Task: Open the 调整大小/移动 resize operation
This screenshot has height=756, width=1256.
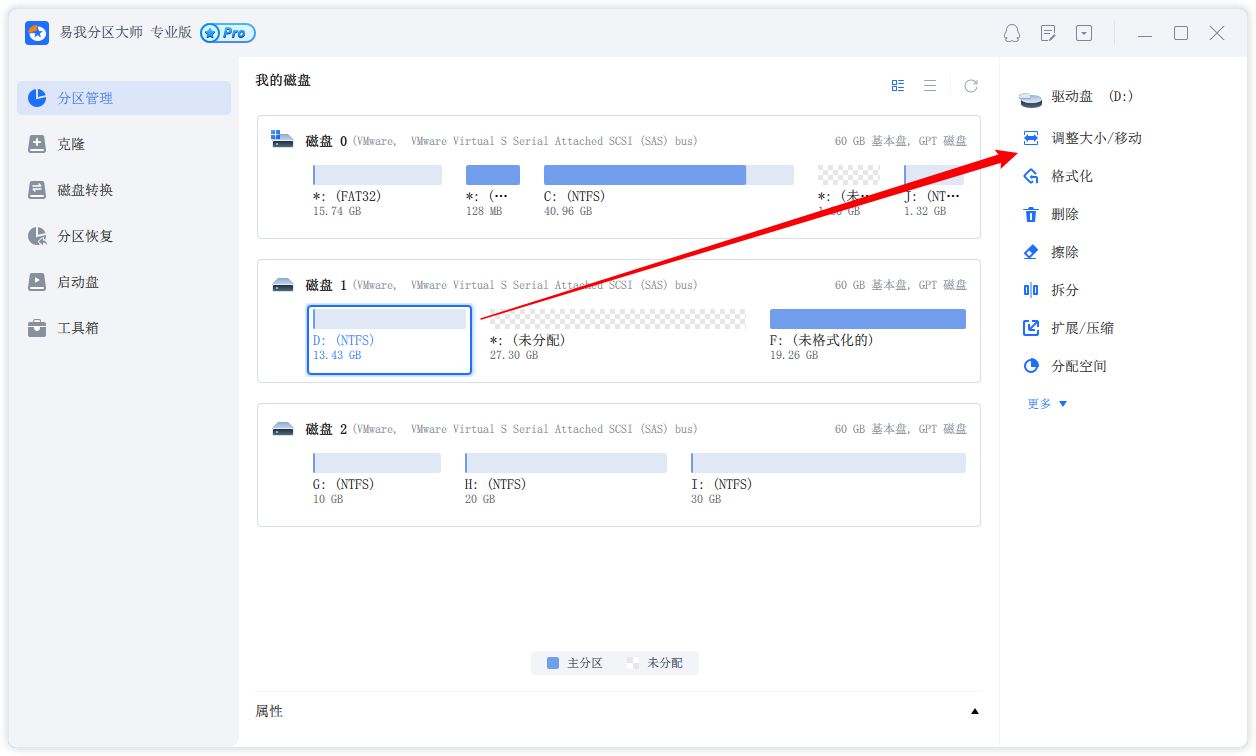Action: tap(1095, 138)
